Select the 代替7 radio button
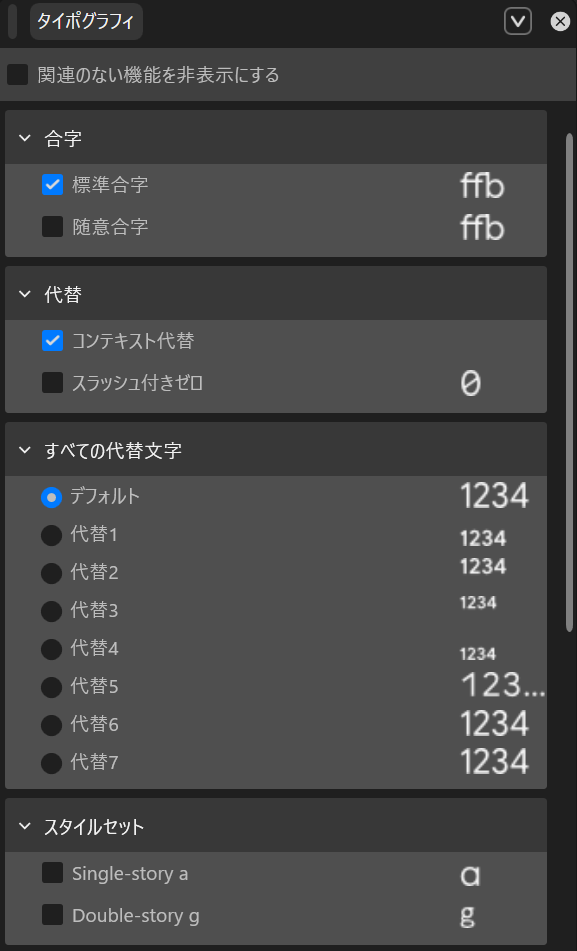Screen dimensions: 577x951 tap(50, 761)
